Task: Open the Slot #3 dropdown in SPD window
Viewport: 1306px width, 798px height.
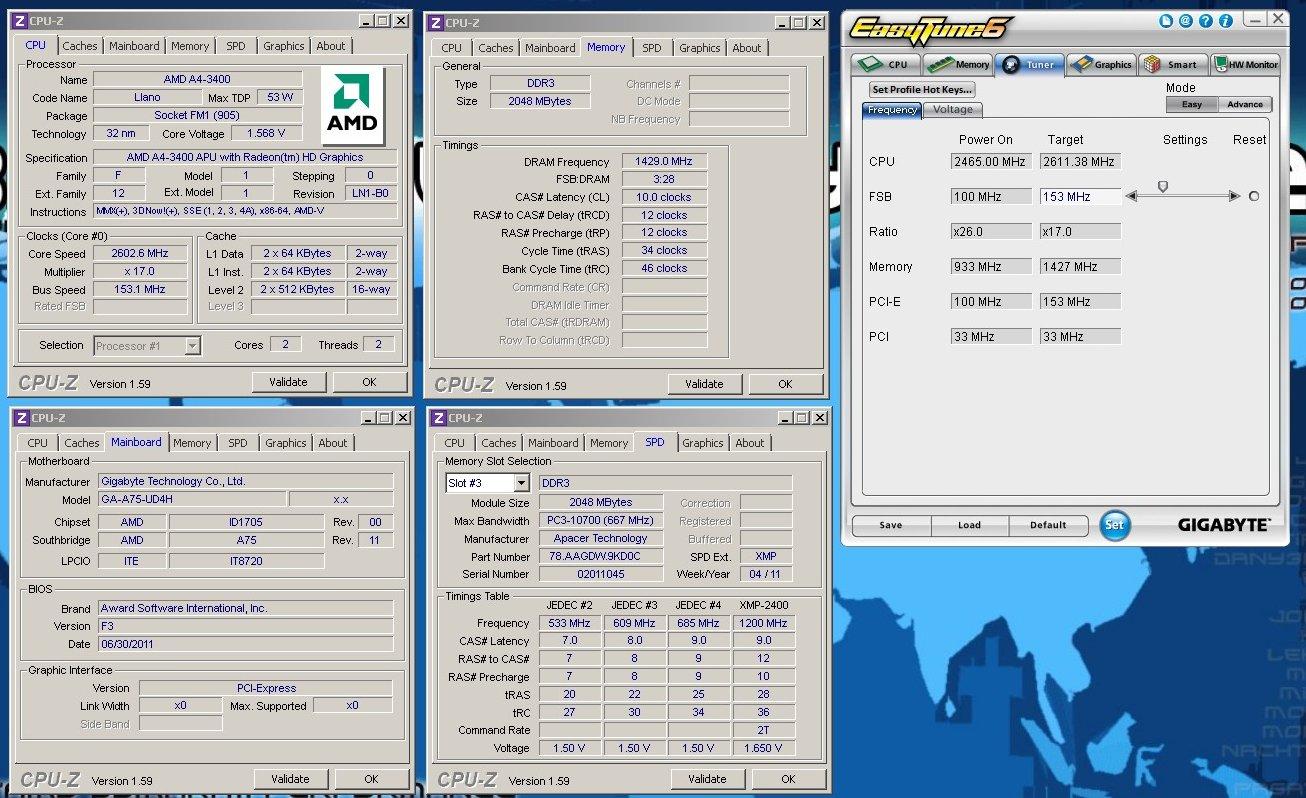Action: 521,484
